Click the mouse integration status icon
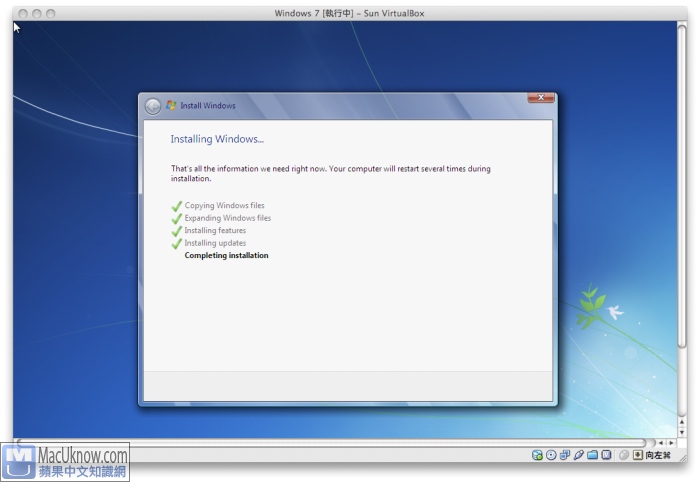Viewport: 700px width, 482px height. tap(624, 455)
